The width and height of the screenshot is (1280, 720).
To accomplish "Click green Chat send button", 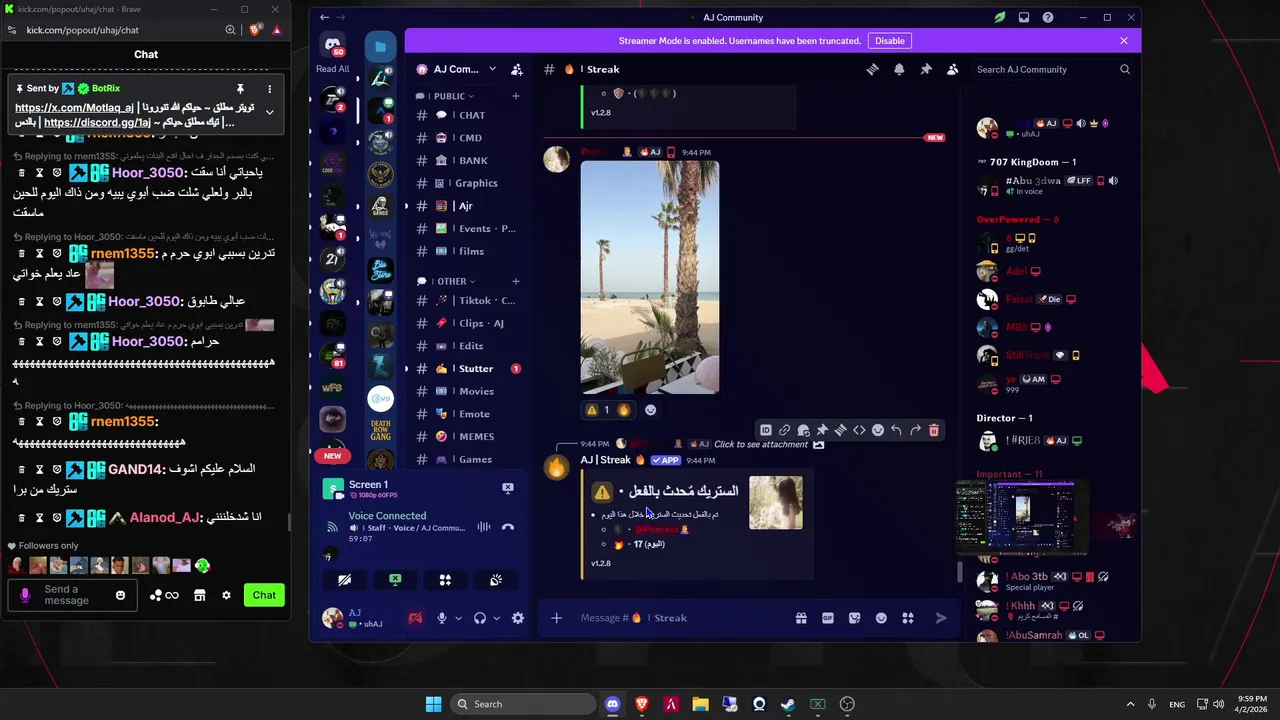I will (264, 595).
